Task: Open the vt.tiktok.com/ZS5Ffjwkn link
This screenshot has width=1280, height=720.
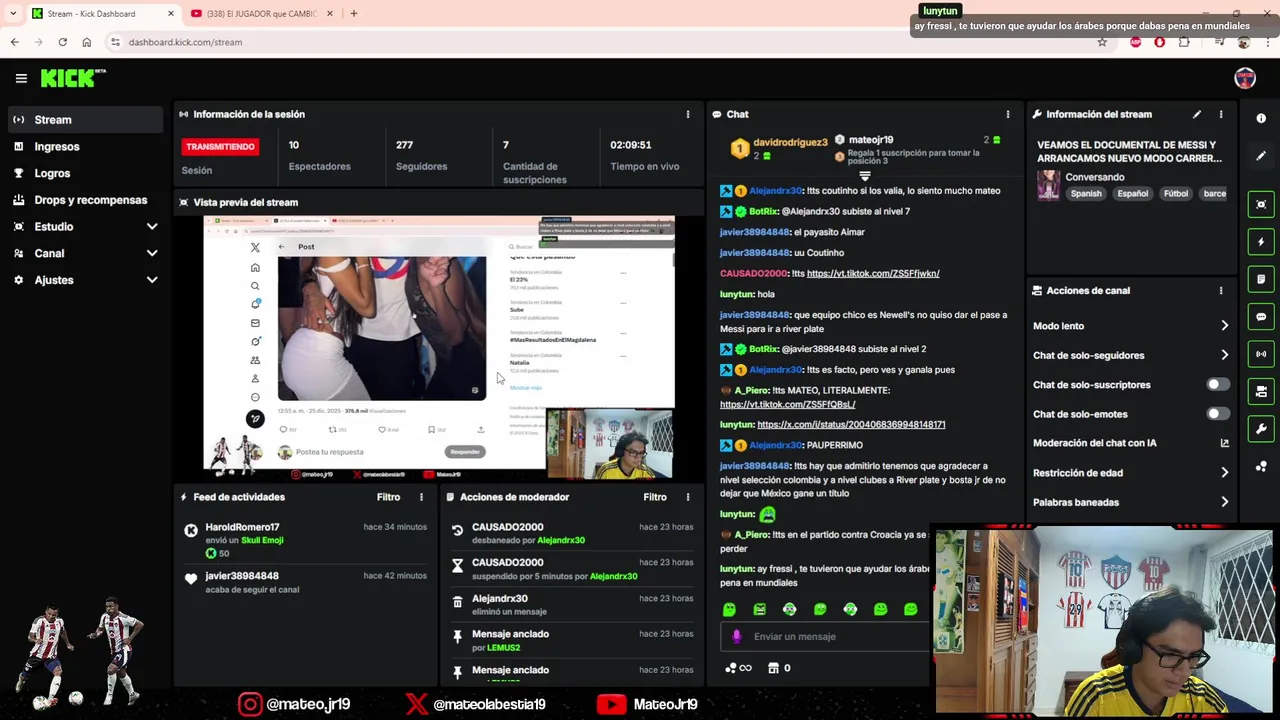Action: 873,273
